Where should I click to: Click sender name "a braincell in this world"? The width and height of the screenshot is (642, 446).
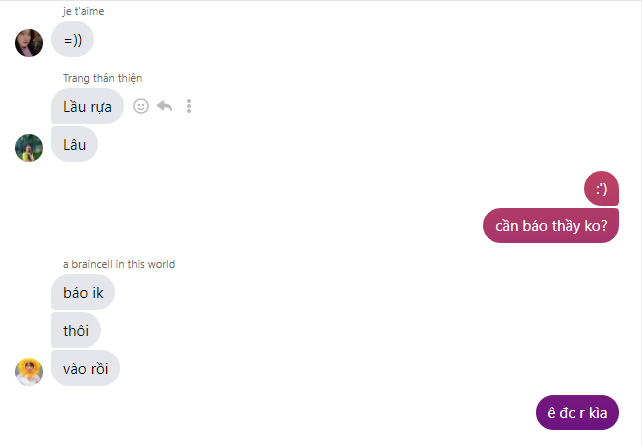pyautogui.click(x=119, y=264)
